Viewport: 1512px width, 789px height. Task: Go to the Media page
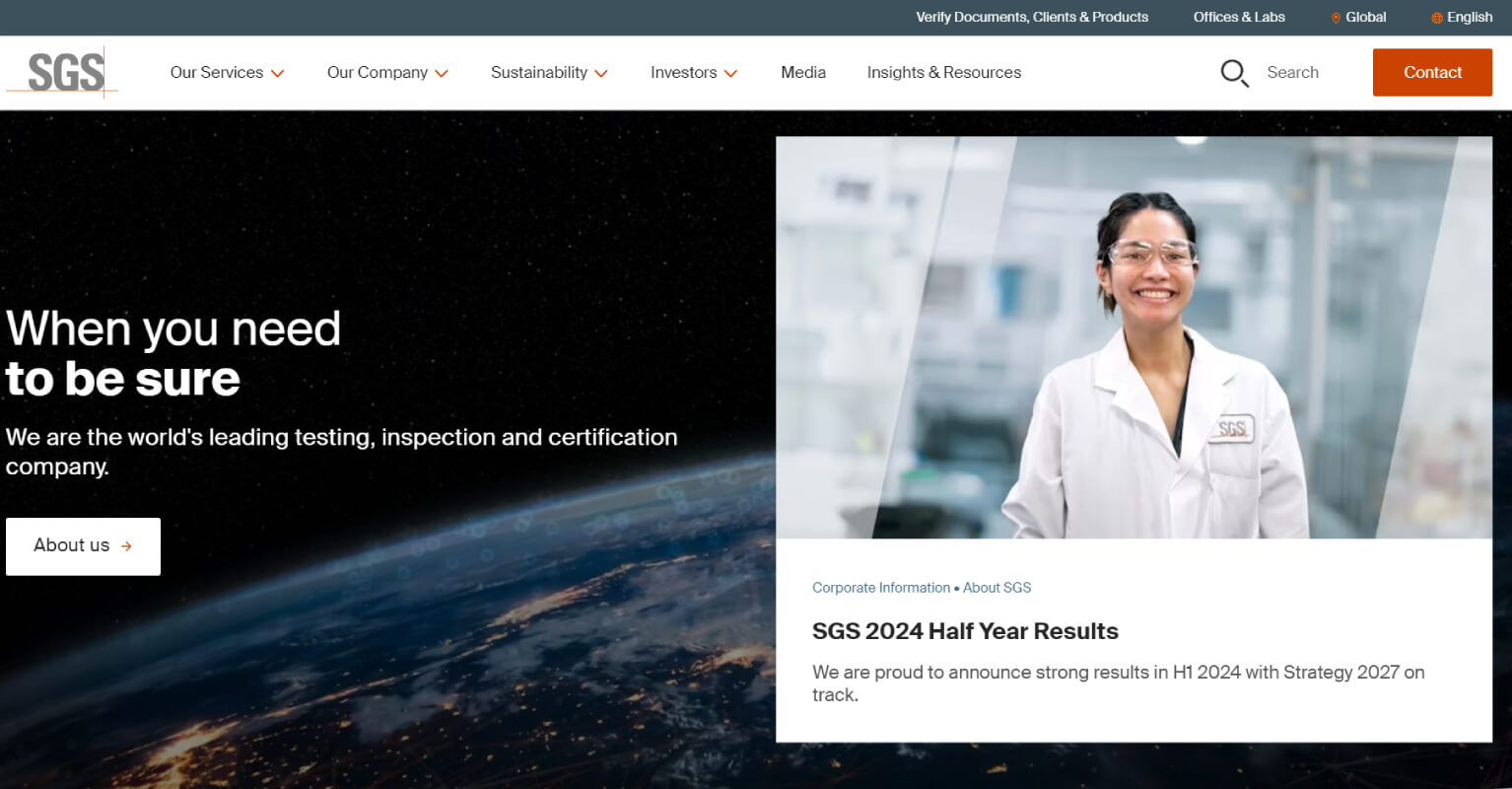pyautogui.click(x=803, y=72)
